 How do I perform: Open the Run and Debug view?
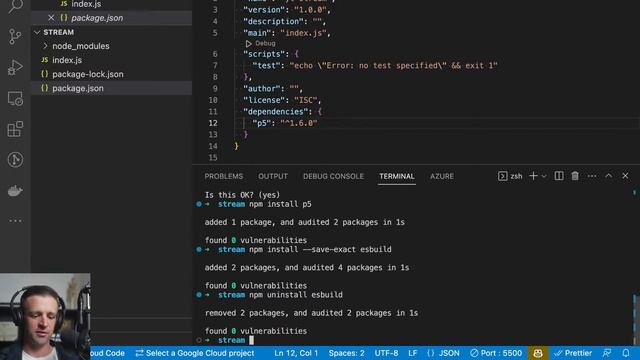(x=15, y=67)
